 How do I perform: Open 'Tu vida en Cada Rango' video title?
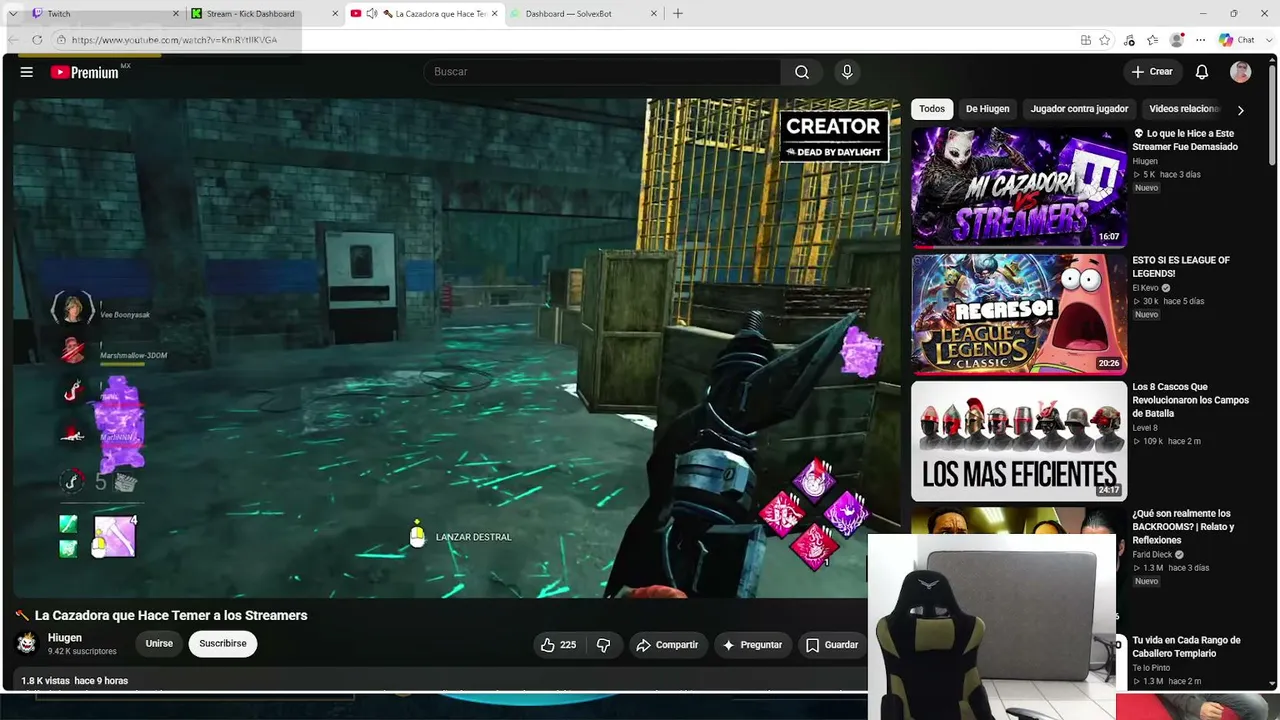pyautogui.click(x=1186, y=647)
